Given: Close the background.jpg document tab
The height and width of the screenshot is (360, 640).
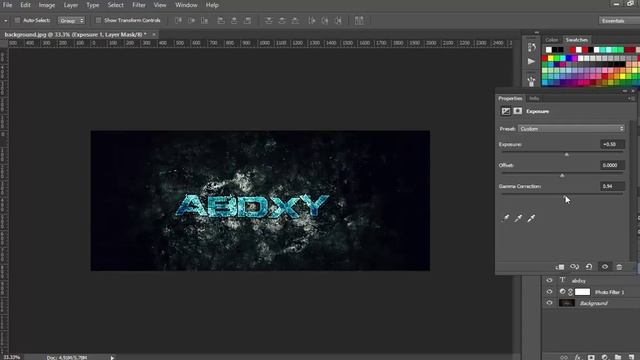Looking at the screenshot, I should [x=154, y=35].
